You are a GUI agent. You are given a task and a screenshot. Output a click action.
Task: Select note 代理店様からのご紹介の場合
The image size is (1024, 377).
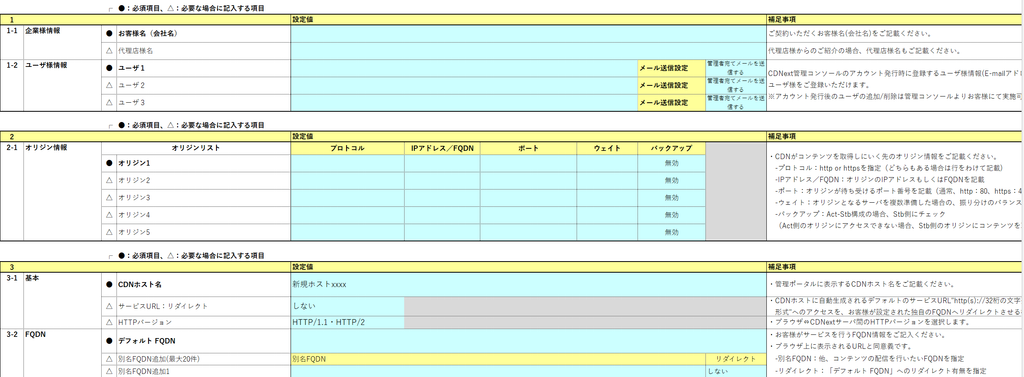pos(864,50)
